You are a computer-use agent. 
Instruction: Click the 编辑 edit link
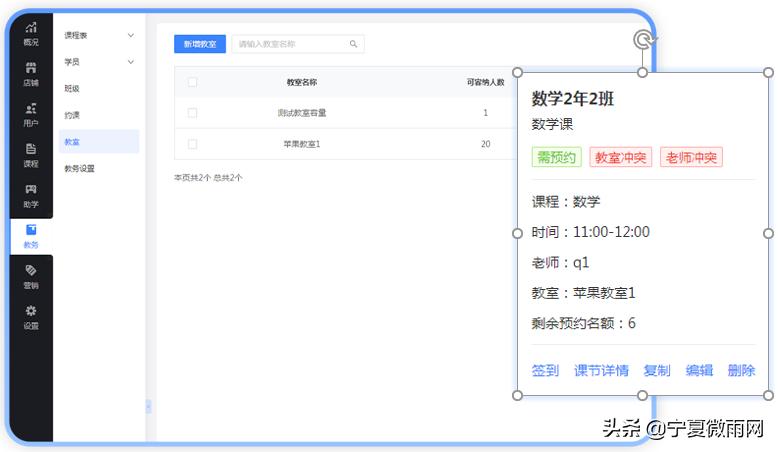(699, 371)
